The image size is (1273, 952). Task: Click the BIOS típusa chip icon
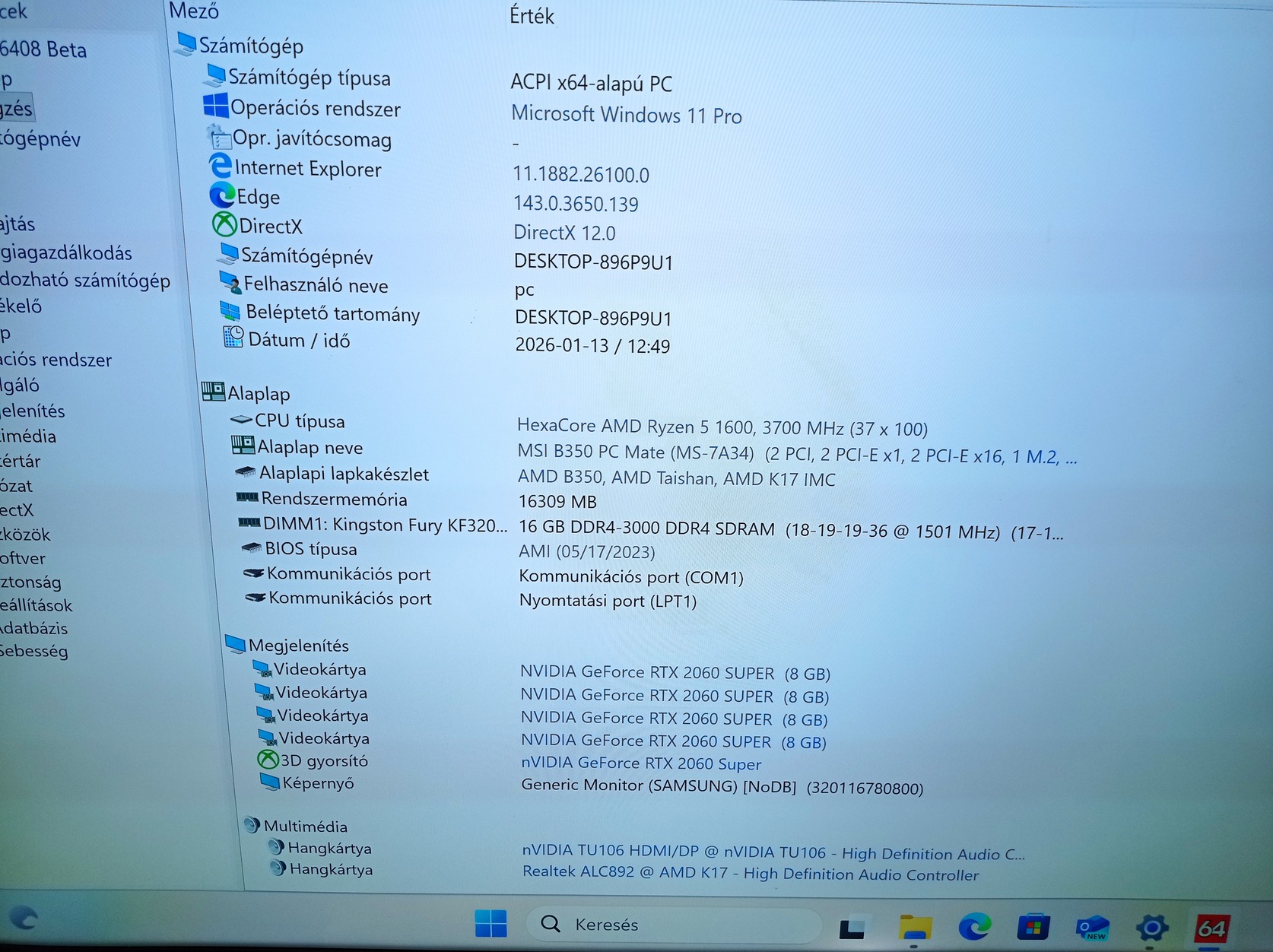coord(252,548)
